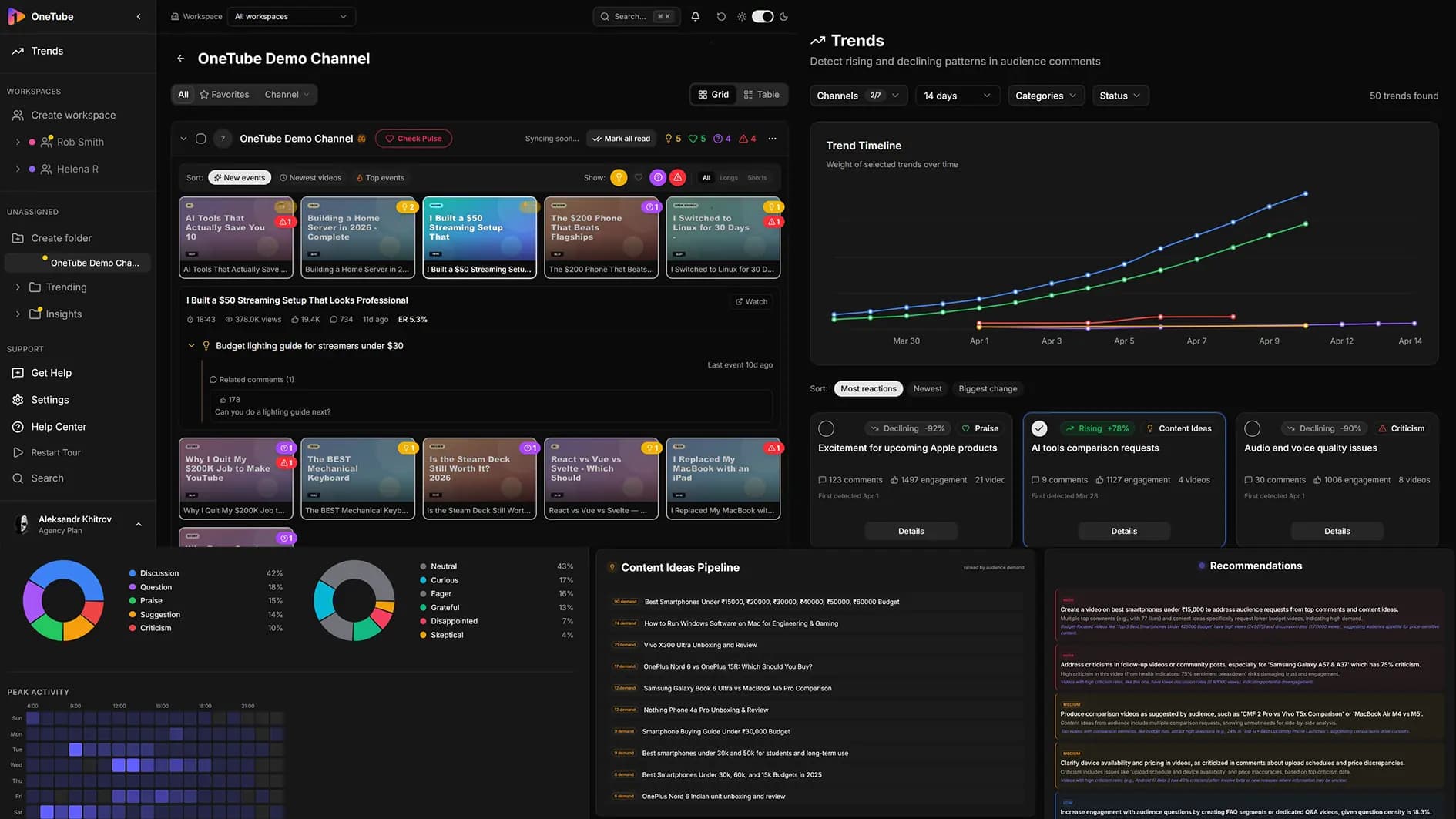Toggle the red criticism filter icon
Screen dimensions: 1456x819
click(678, 178)
